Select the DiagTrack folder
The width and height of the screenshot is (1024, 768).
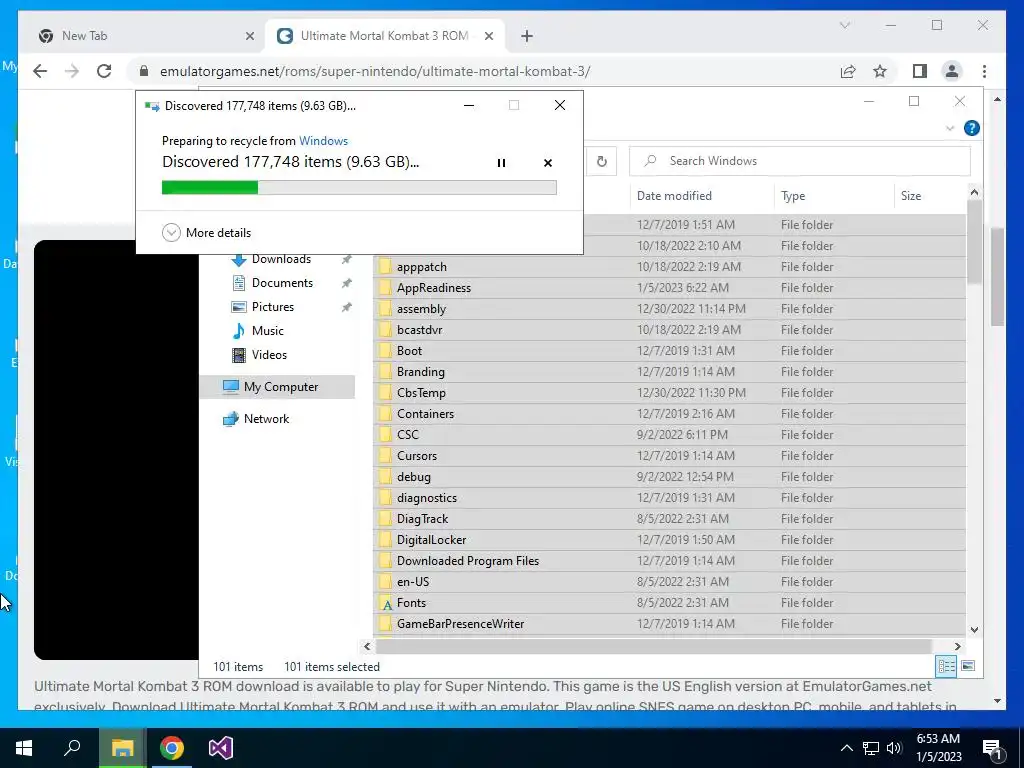pos(669,519)
